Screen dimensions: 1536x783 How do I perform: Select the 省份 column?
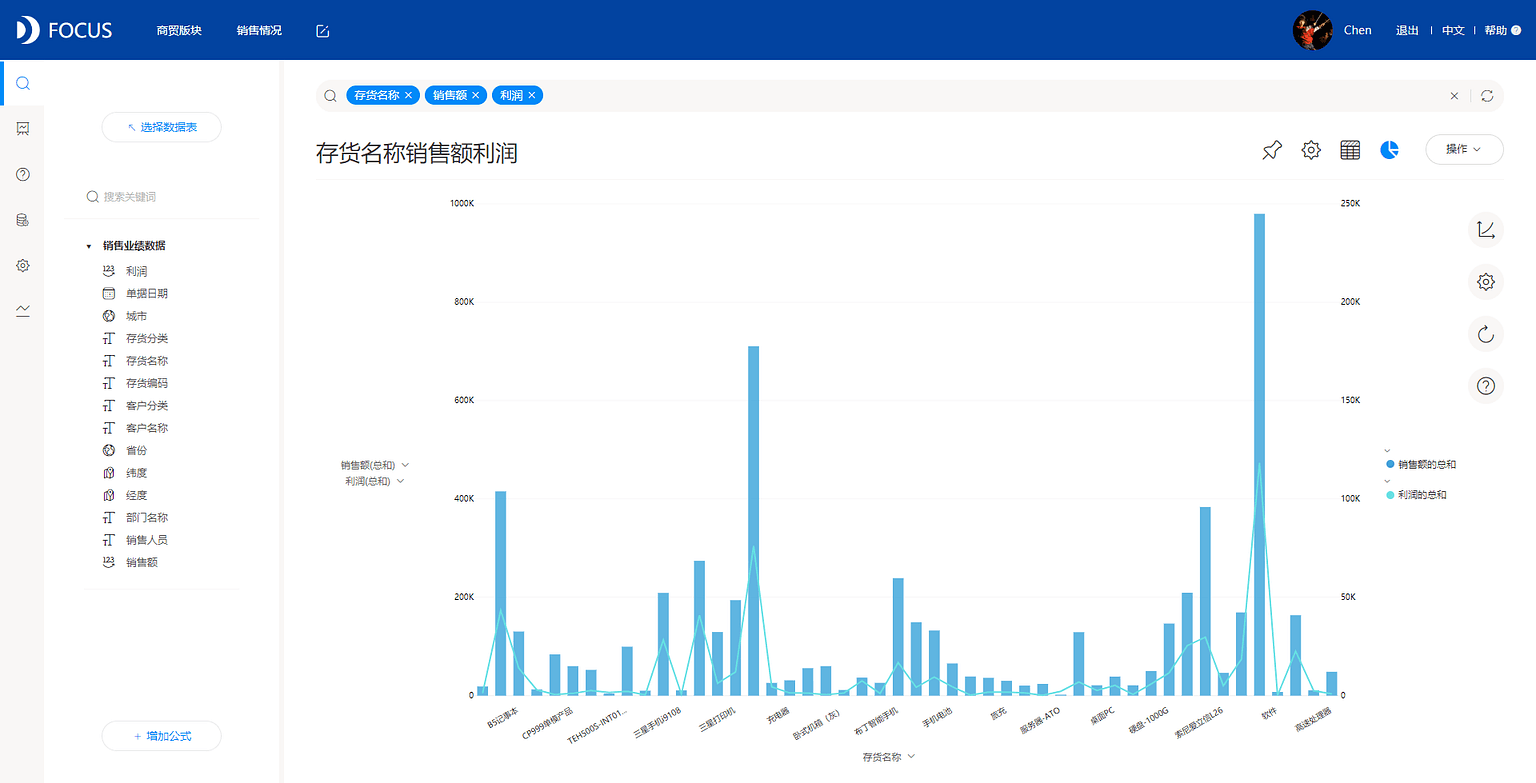(137, 451)
